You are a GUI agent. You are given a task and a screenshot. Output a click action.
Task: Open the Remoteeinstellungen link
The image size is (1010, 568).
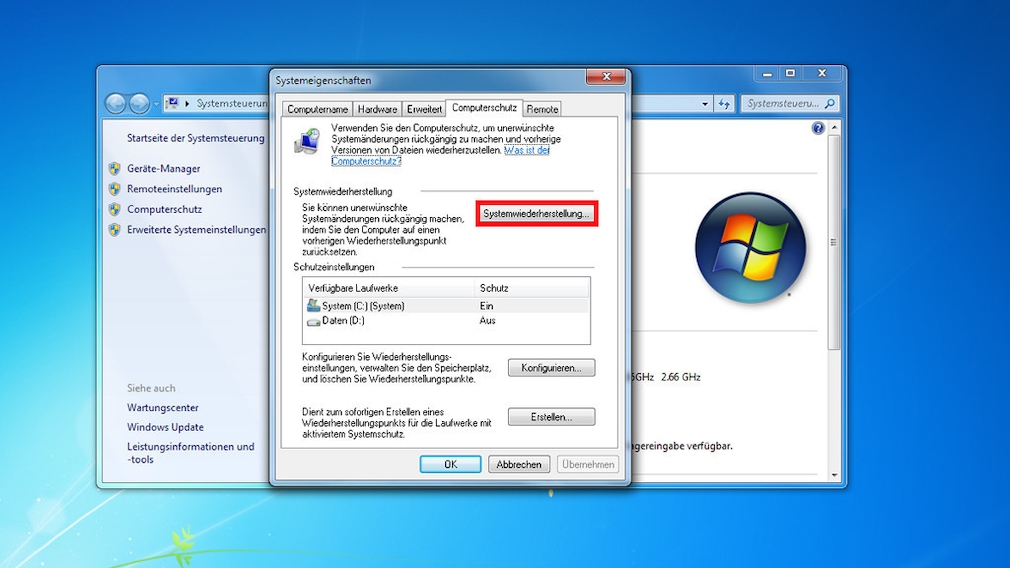pos(175,189)
